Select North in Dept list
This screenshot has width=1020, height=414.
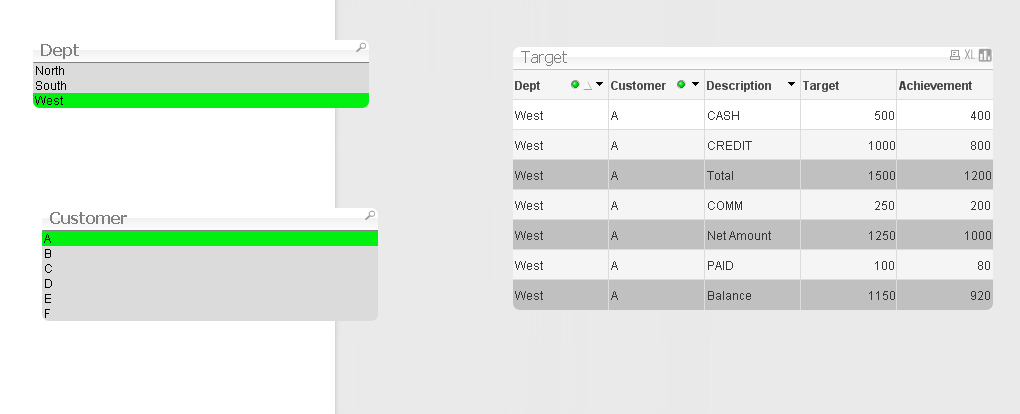pos(200,71)
